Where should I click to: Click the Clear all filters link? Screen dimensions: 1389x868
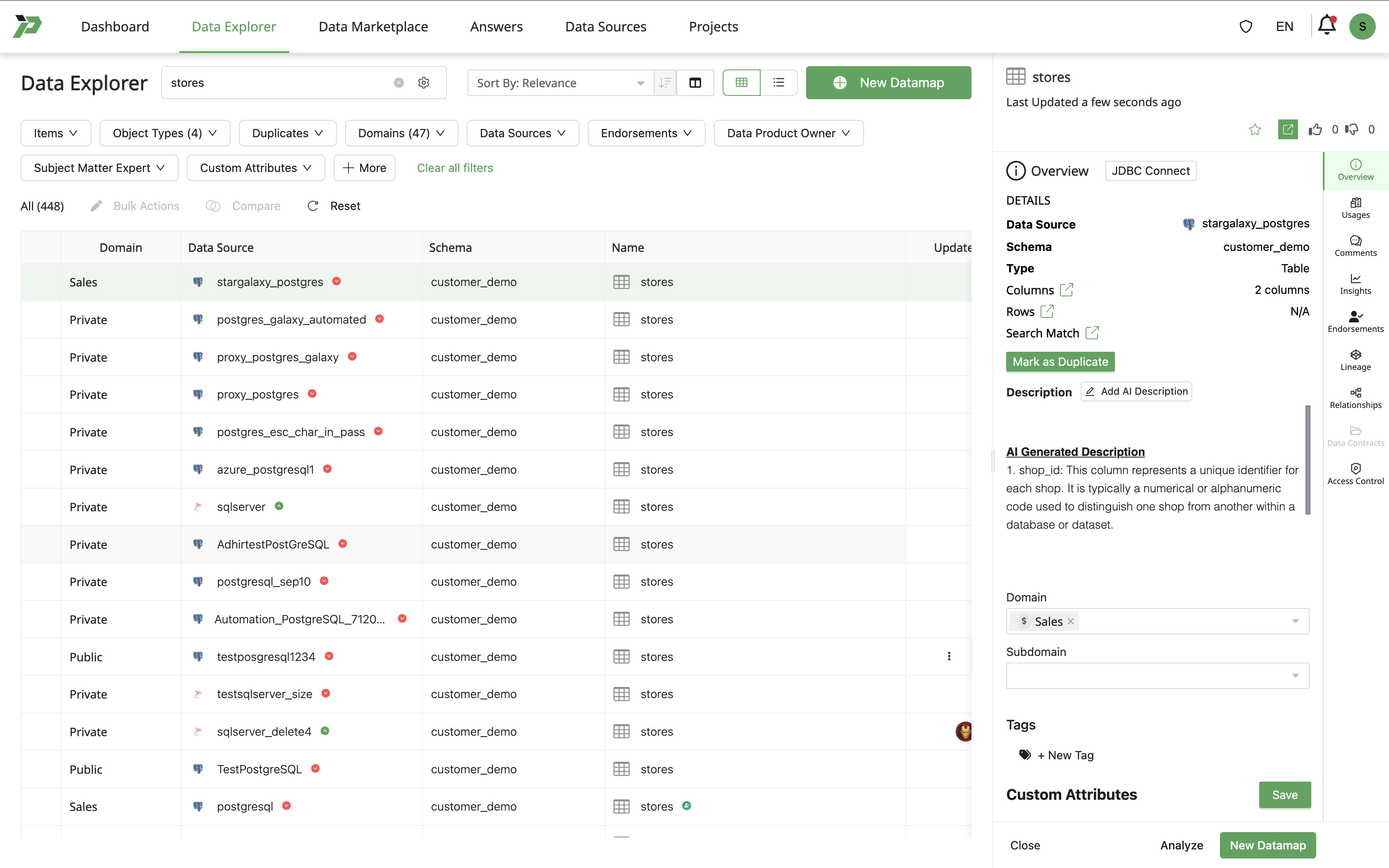point(455,168)
